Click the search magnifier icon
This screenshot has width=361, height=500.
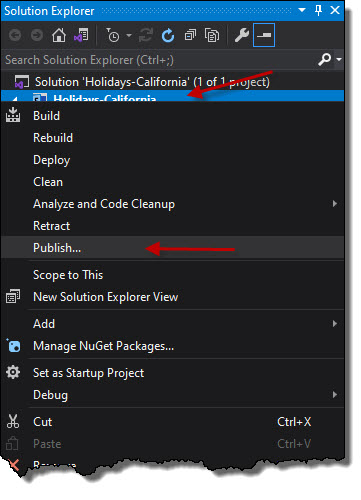pos(324,60)
